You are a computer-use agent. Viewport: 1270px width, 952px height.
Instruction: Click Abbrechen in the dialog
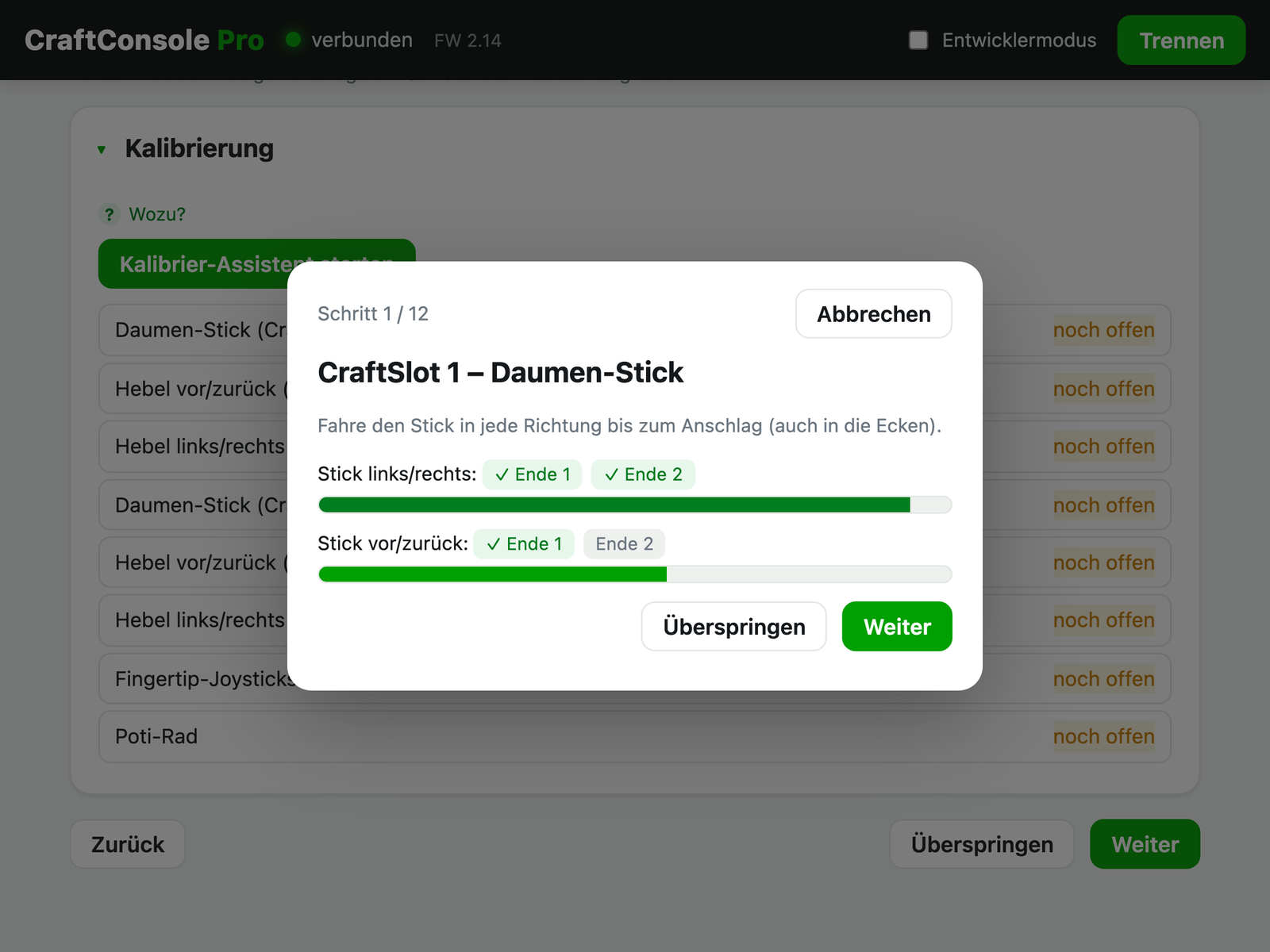click(874, 314)
